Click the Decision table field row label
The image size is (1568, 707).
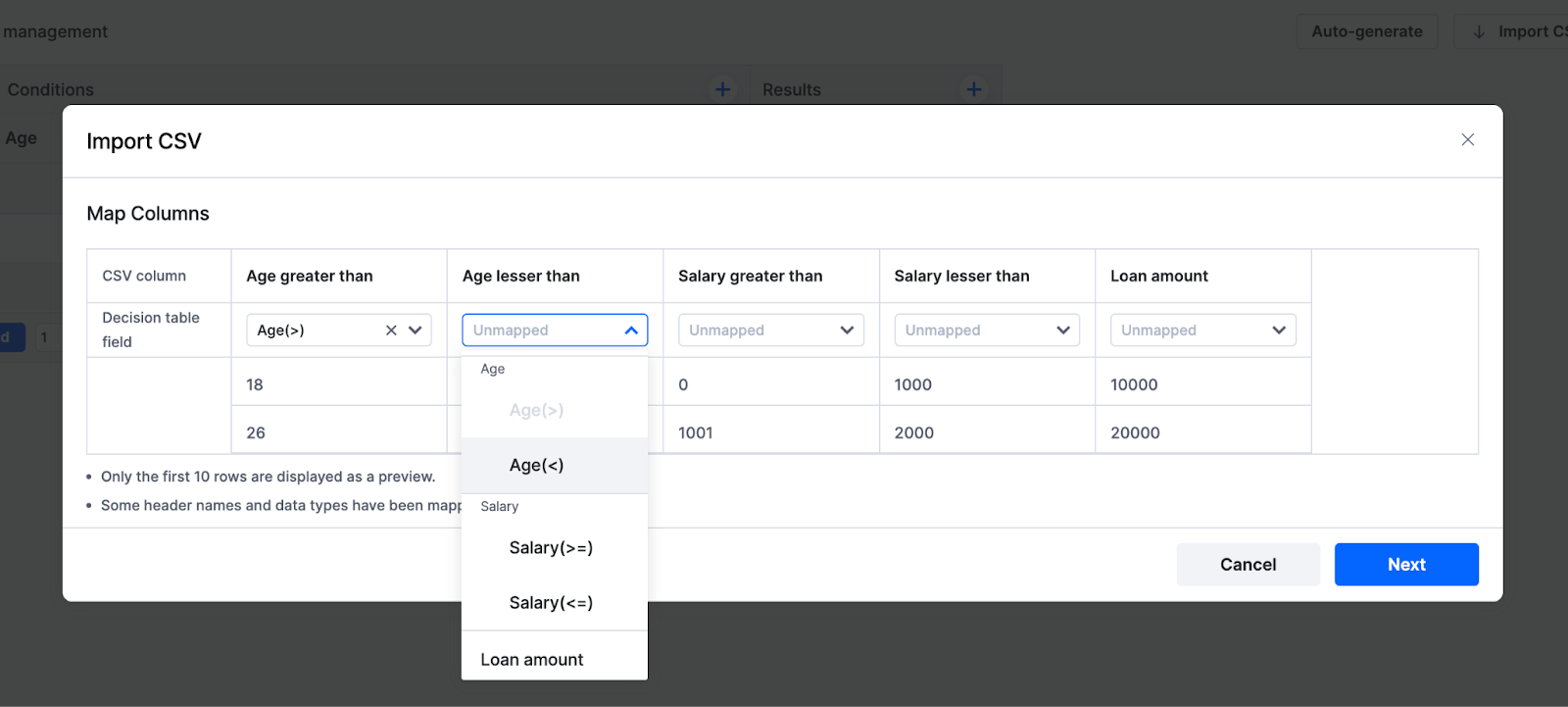151,329
